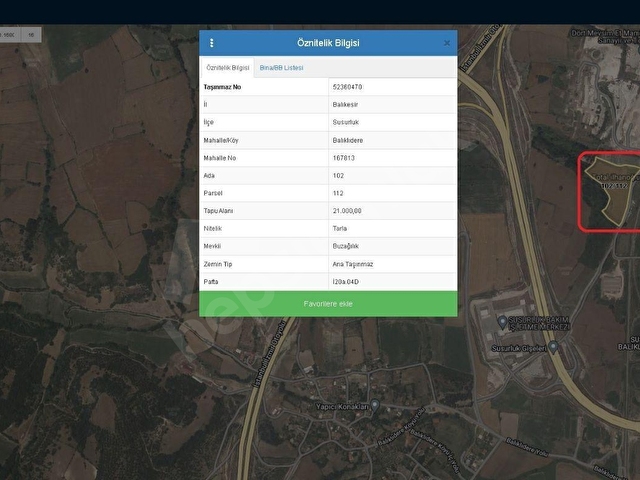640x480 pixels.
Task: Click the Yapıcı Konakları map pin
Action: click(x=374, y=405)
